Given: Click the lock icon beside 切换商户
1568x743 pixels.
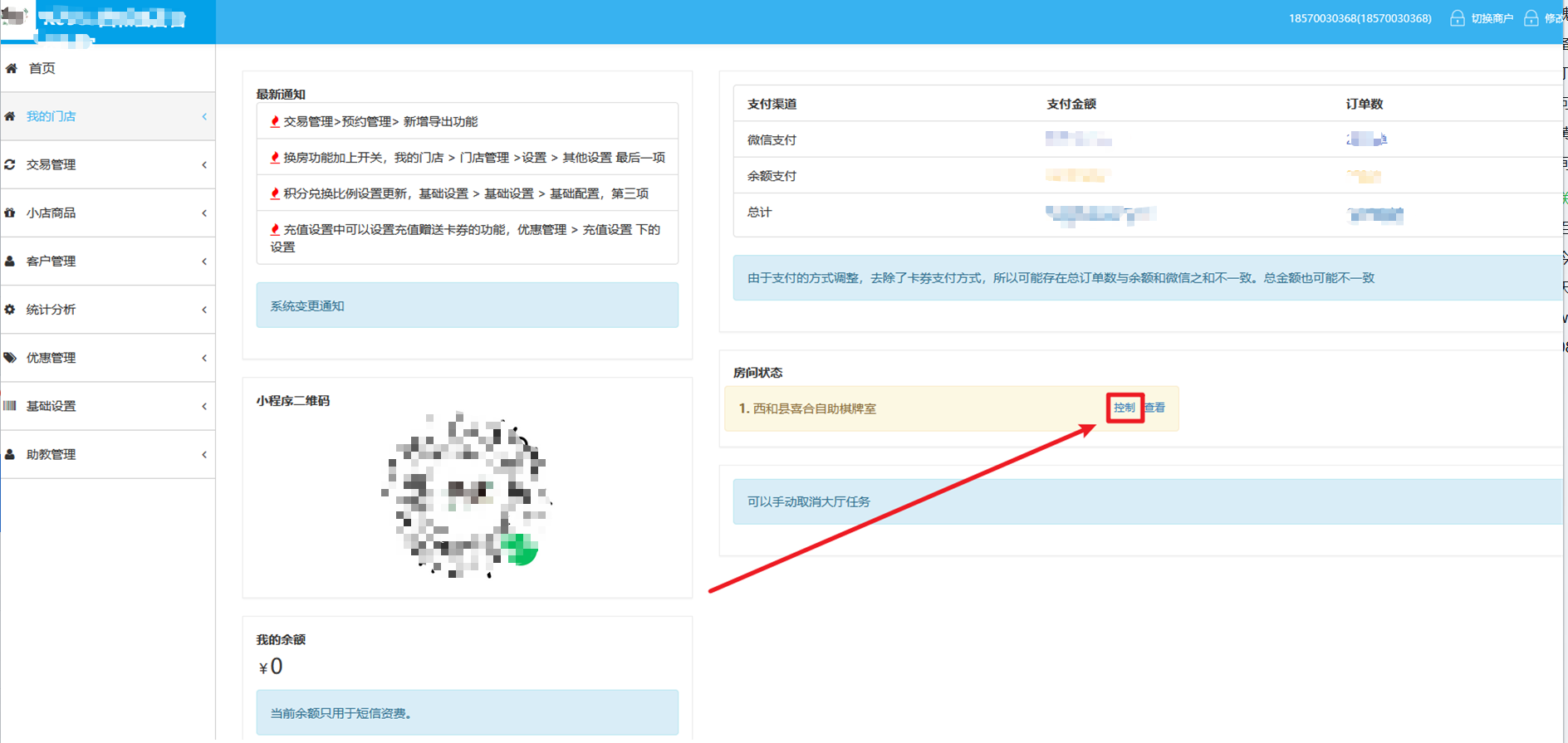Looking at the screenshot, I should (x=1457, y=18).
